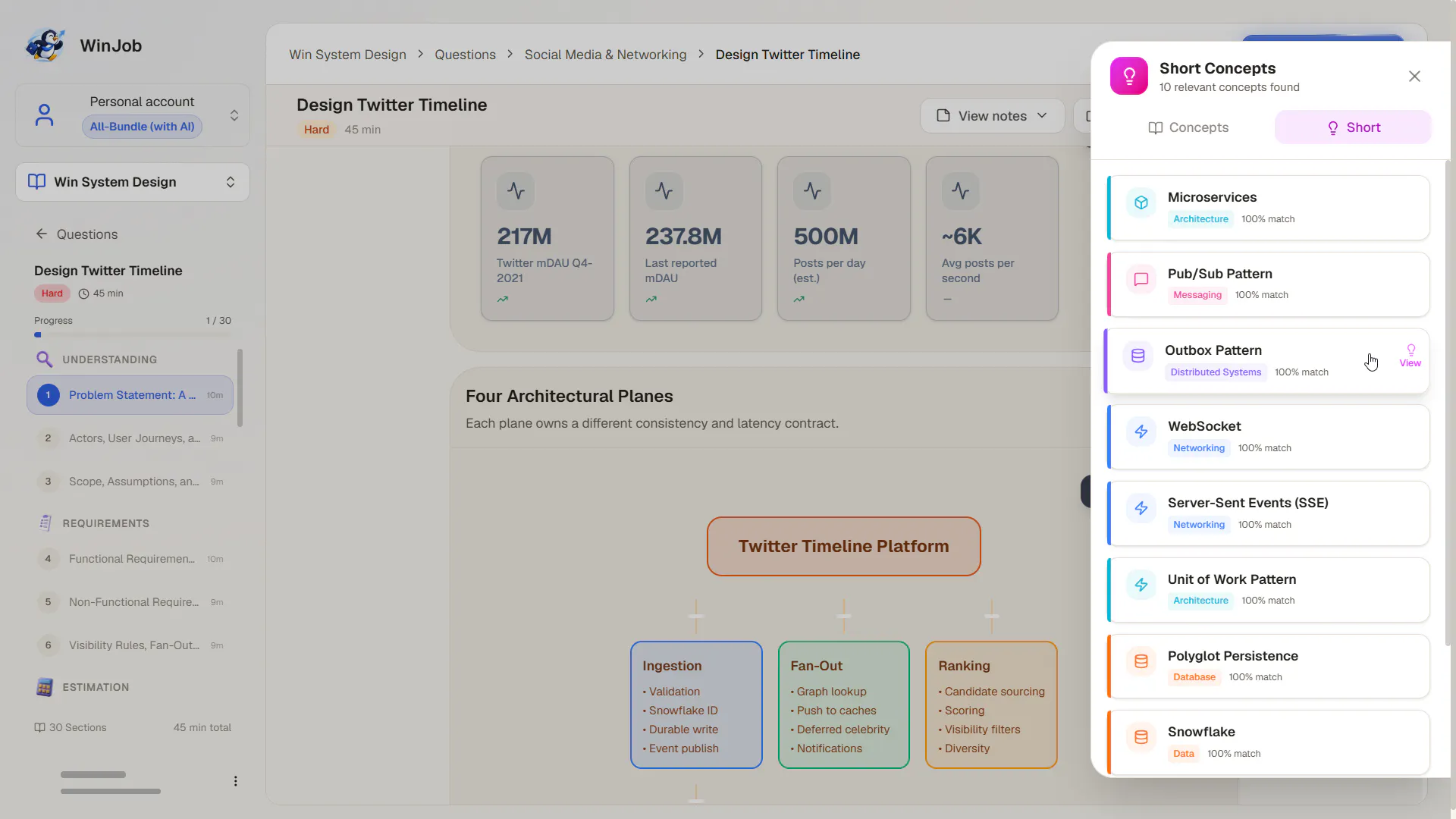Open Non-Functional Requirements section five
This screenshot has width=1456, height=819.
coord(130,602)
